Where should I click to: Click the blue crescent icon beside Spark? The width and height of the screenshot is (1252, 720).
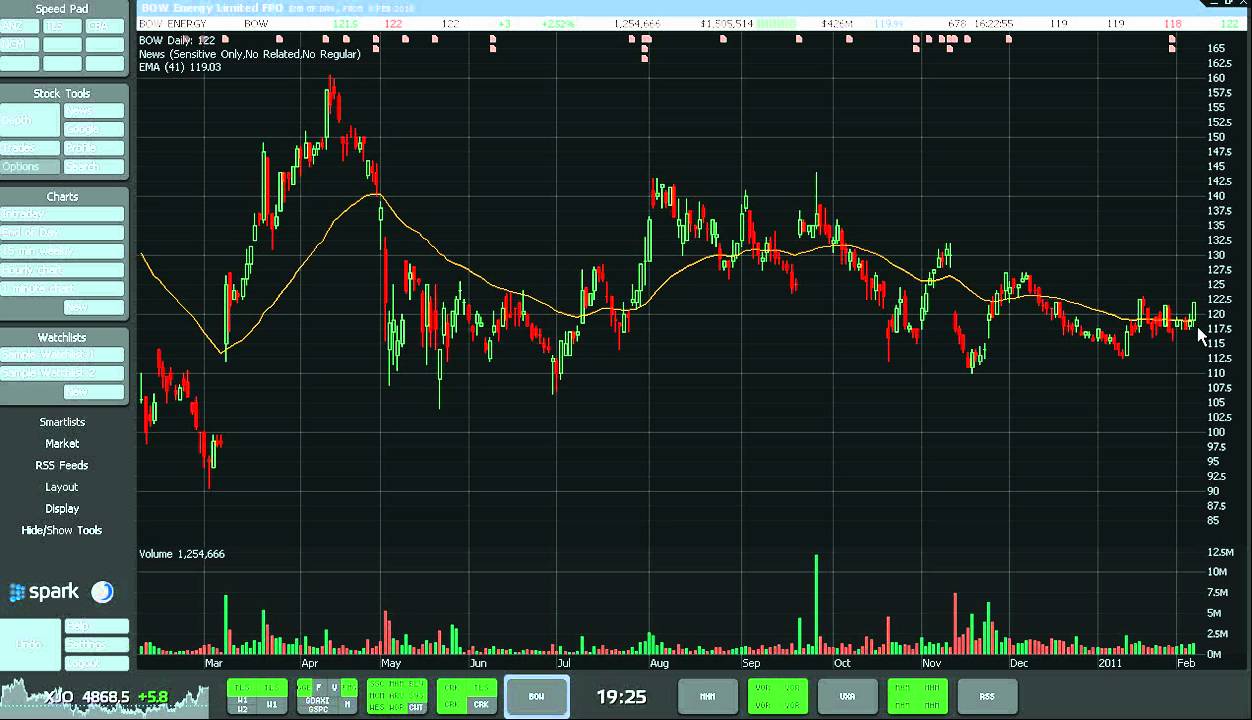[102, 592]
